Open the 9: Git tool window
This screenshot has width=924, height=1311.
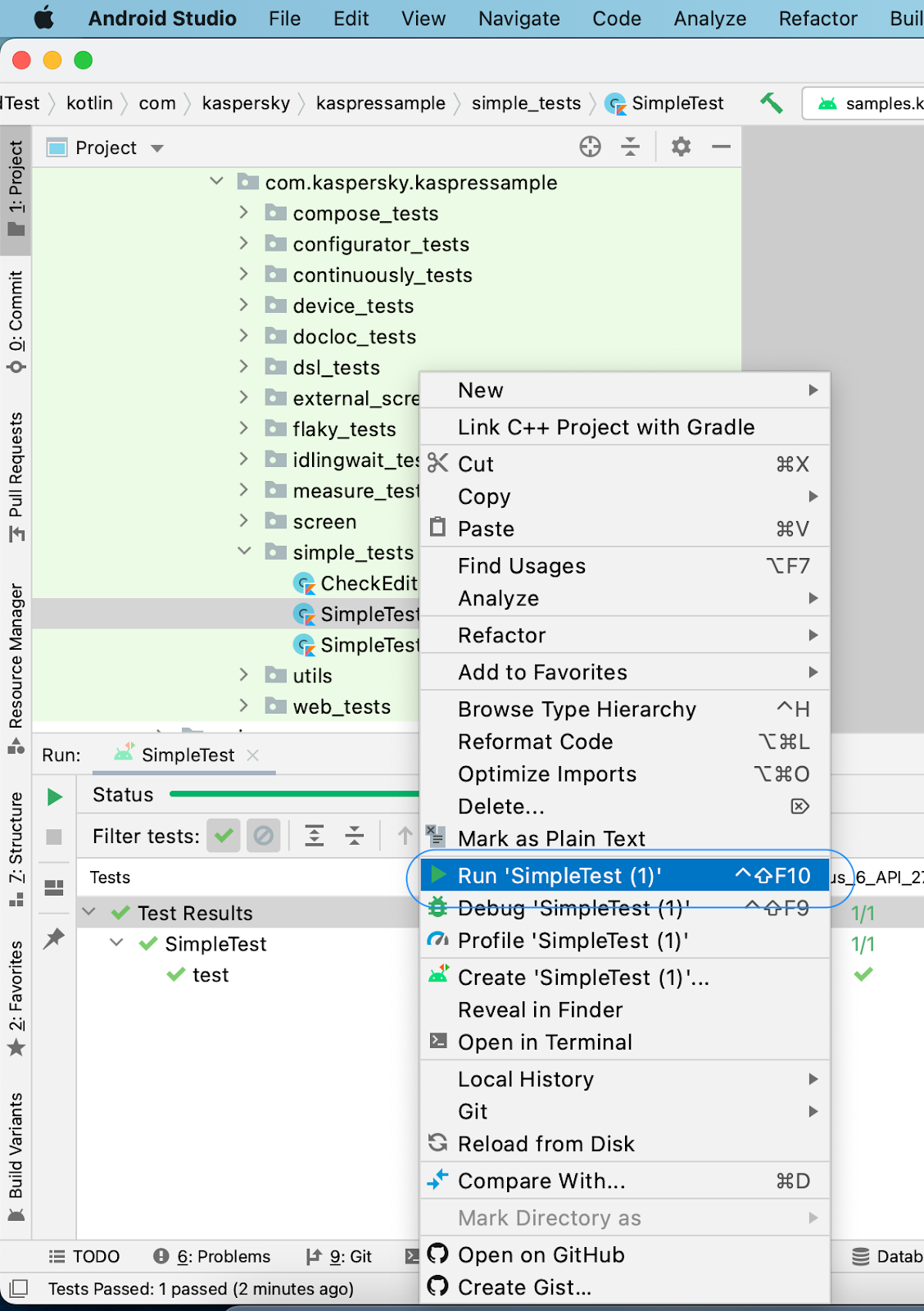(x=338, y=1256)
